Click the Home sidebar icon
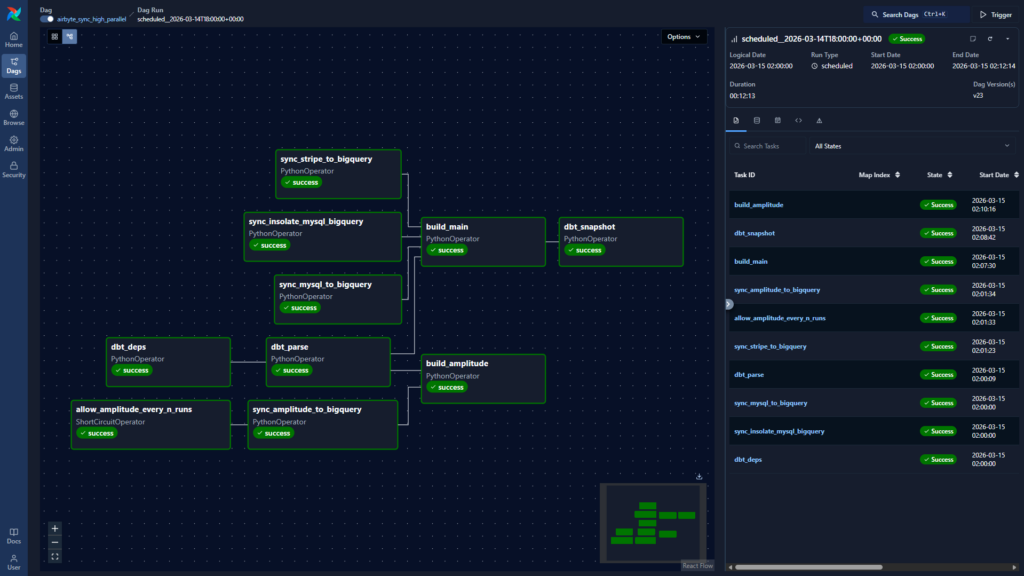1024x576 pixels. (x=14, y=39)
